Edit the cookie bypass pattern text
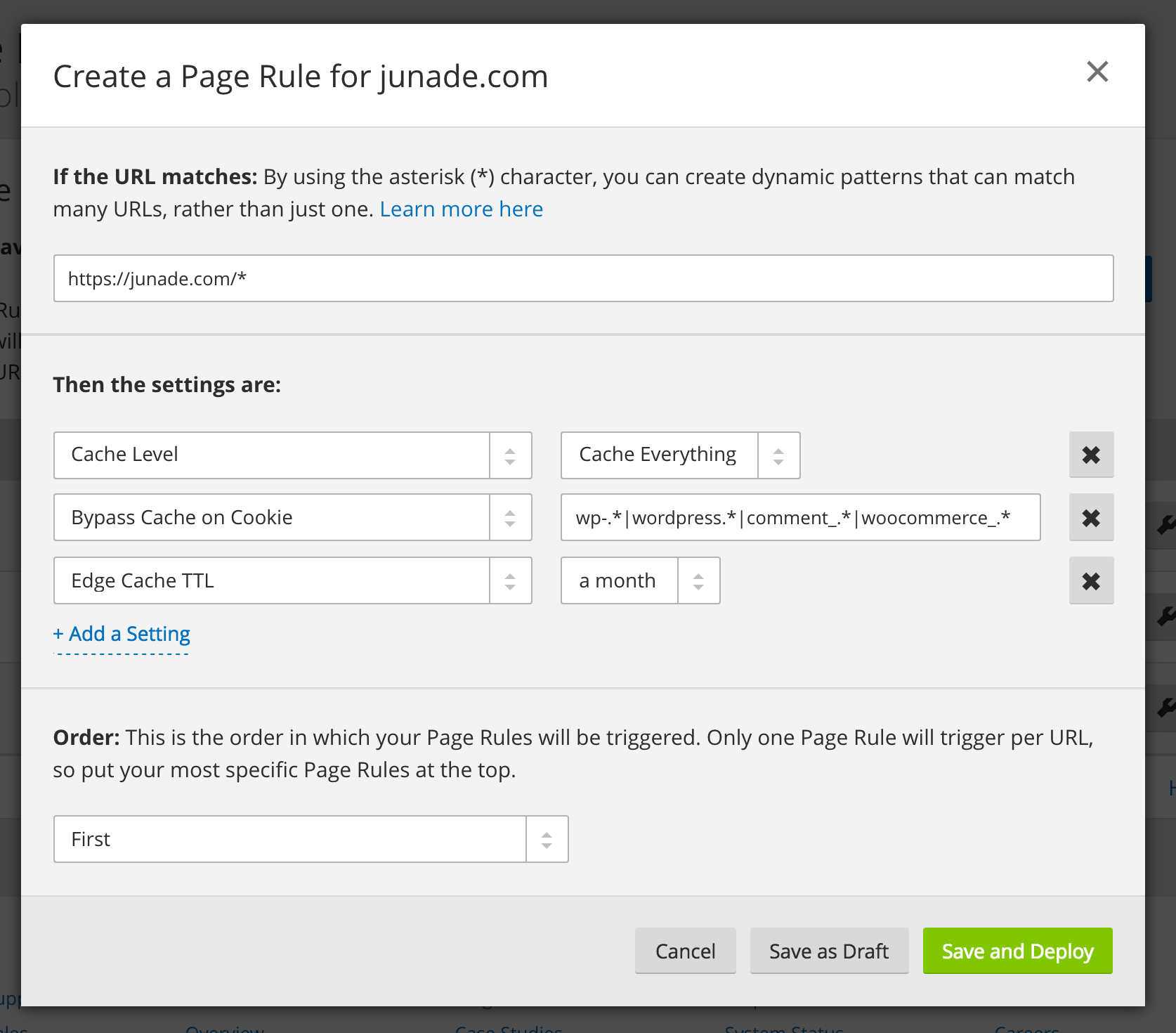 pos(800,517)
